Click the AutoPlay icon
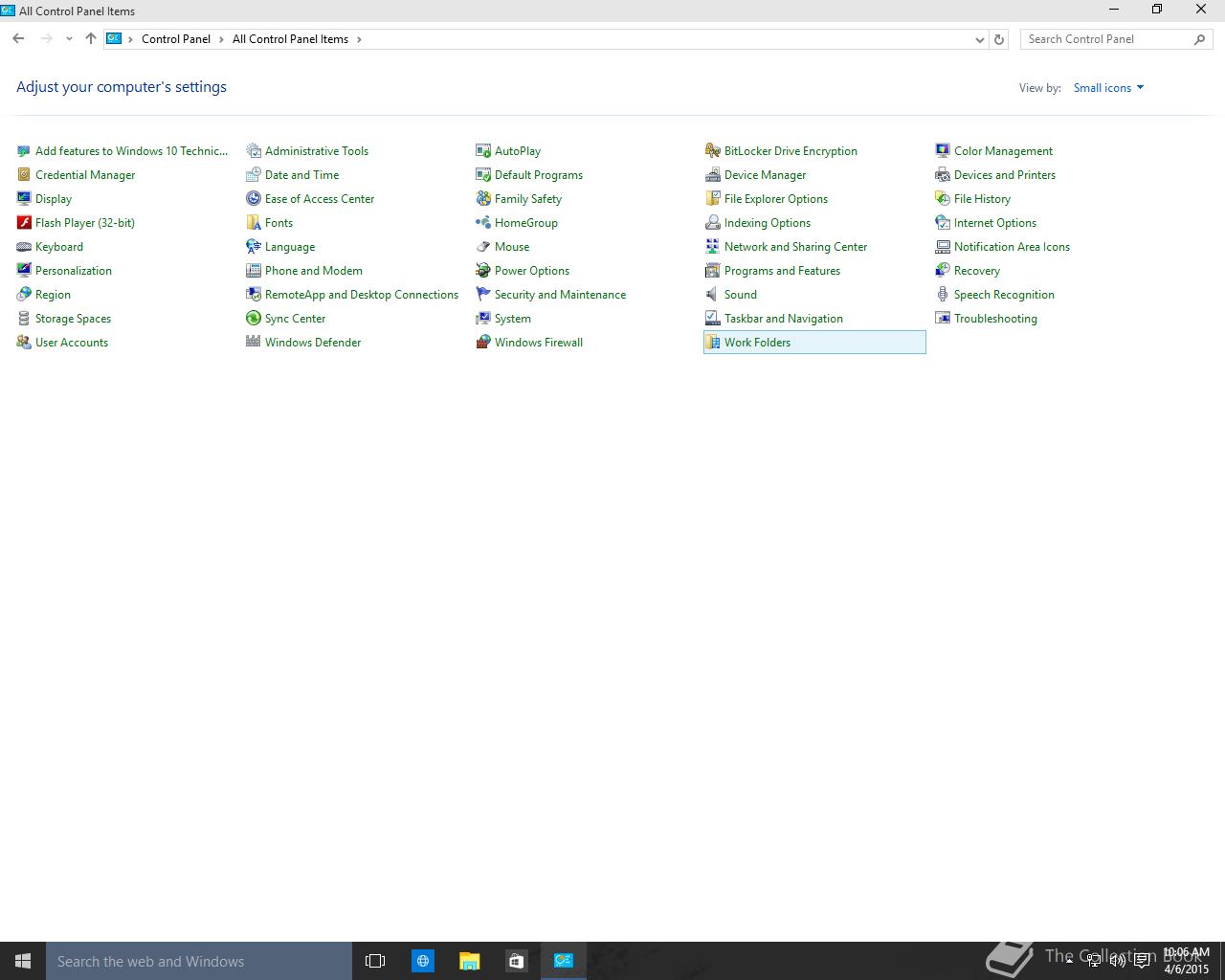This screenshot has width=1225, height=980. [x=483, y=150]
